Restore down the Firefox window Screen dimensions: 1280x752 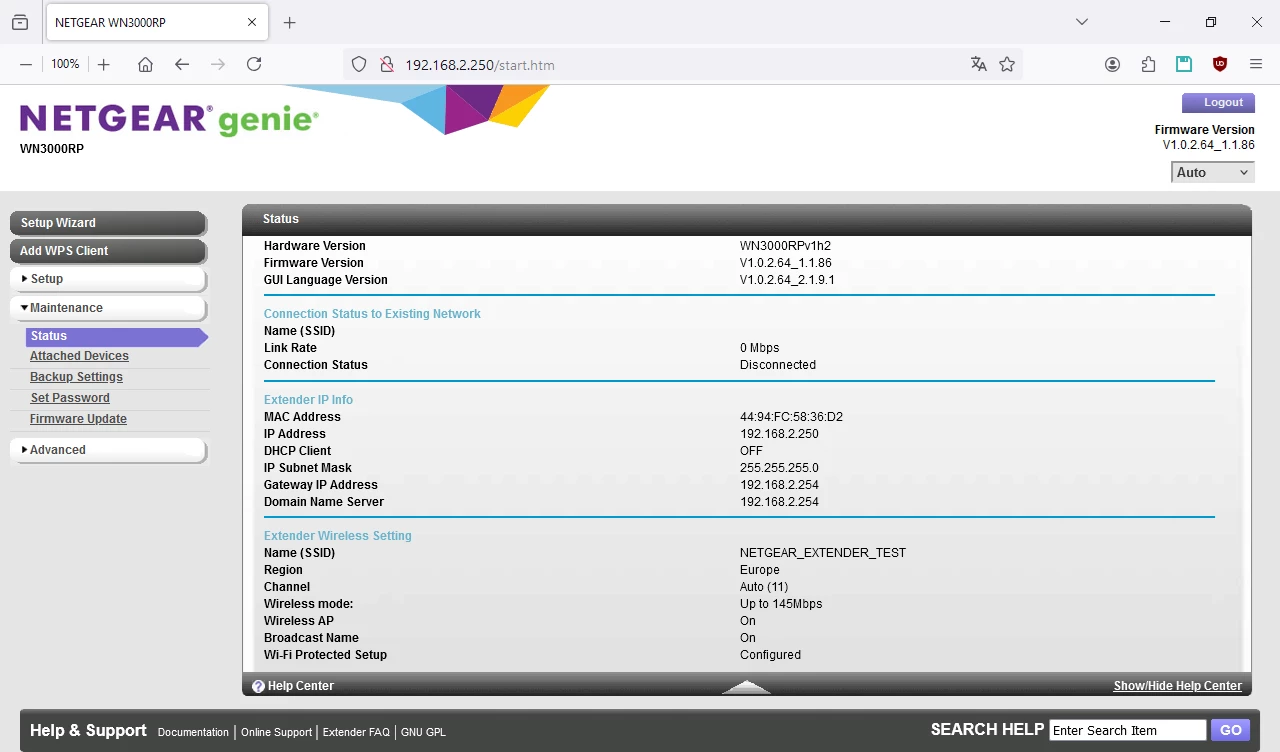(1211, 22)
